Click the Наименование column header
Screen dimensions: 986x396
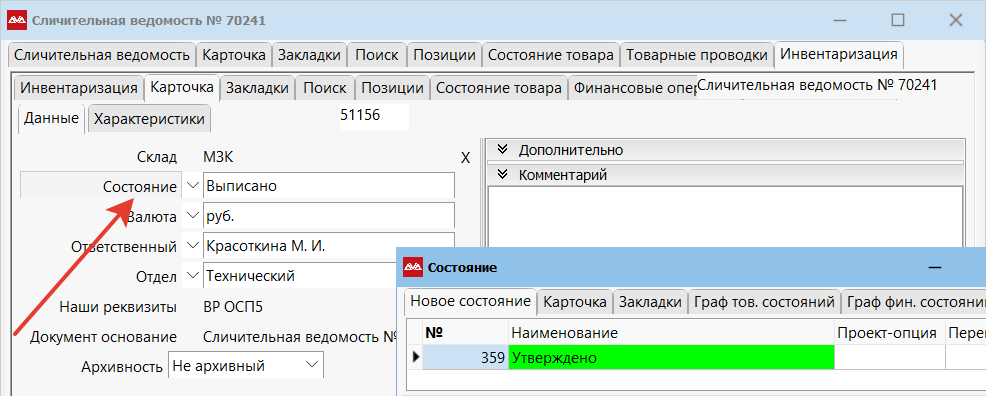(x=671, y=333)
